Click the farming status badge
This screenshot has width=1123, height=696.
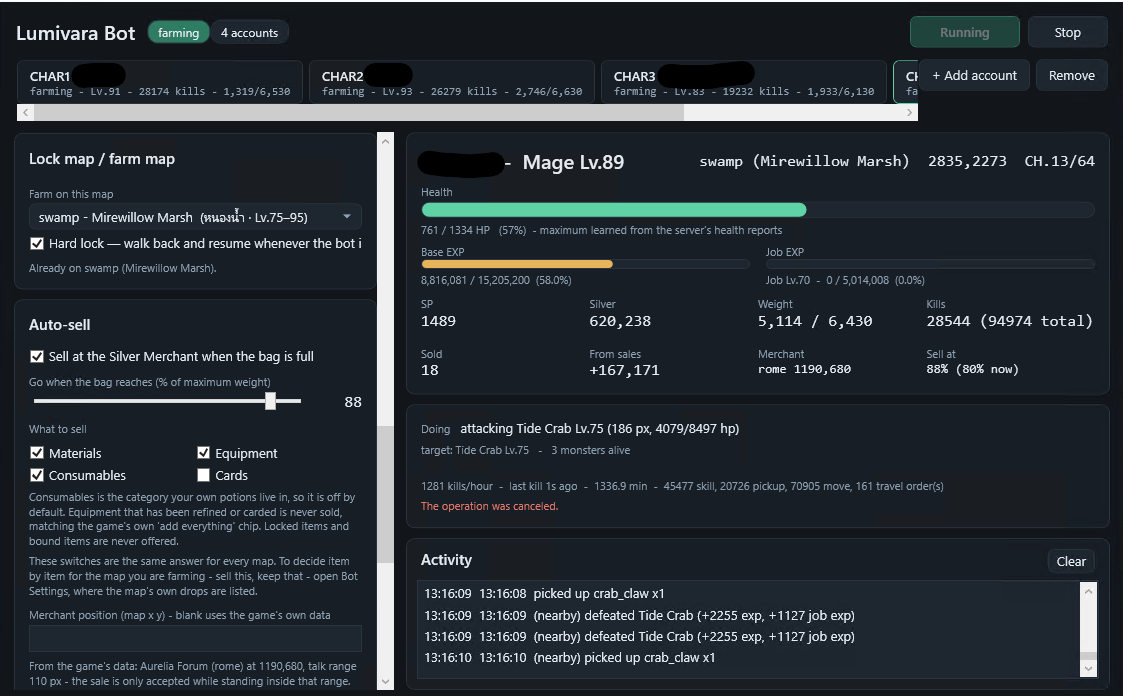coord(178,33)
